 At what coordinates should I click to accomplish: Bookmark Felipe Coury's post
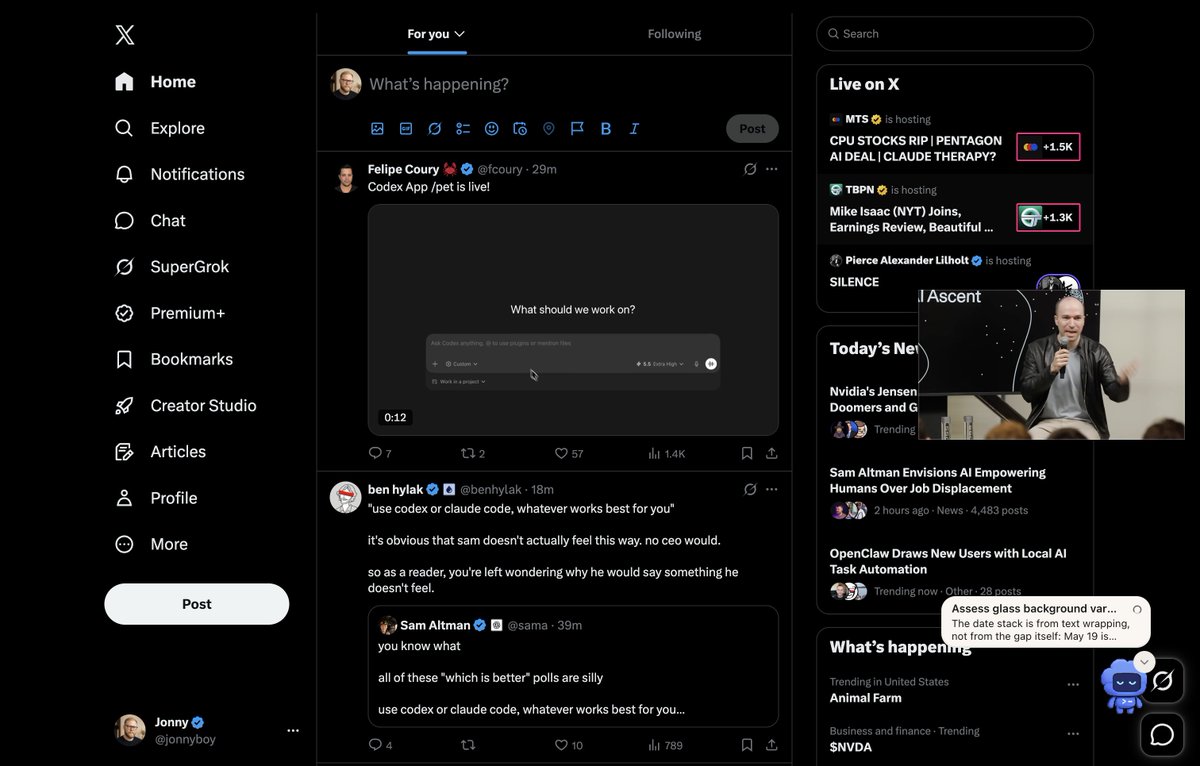point(747,453)
